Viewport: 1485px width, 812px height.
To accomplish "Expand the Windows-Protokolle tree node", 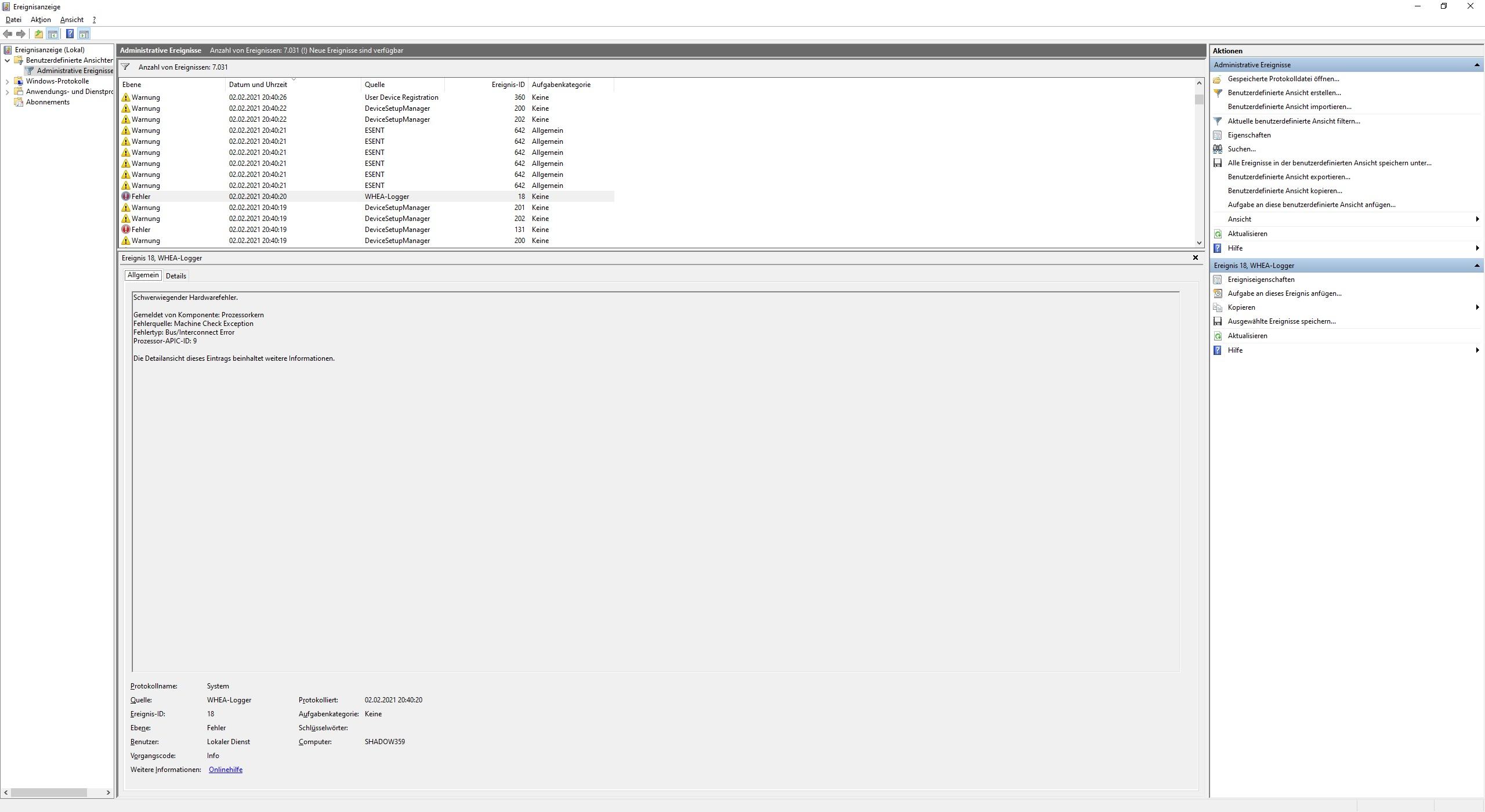I will coord(7,81).
